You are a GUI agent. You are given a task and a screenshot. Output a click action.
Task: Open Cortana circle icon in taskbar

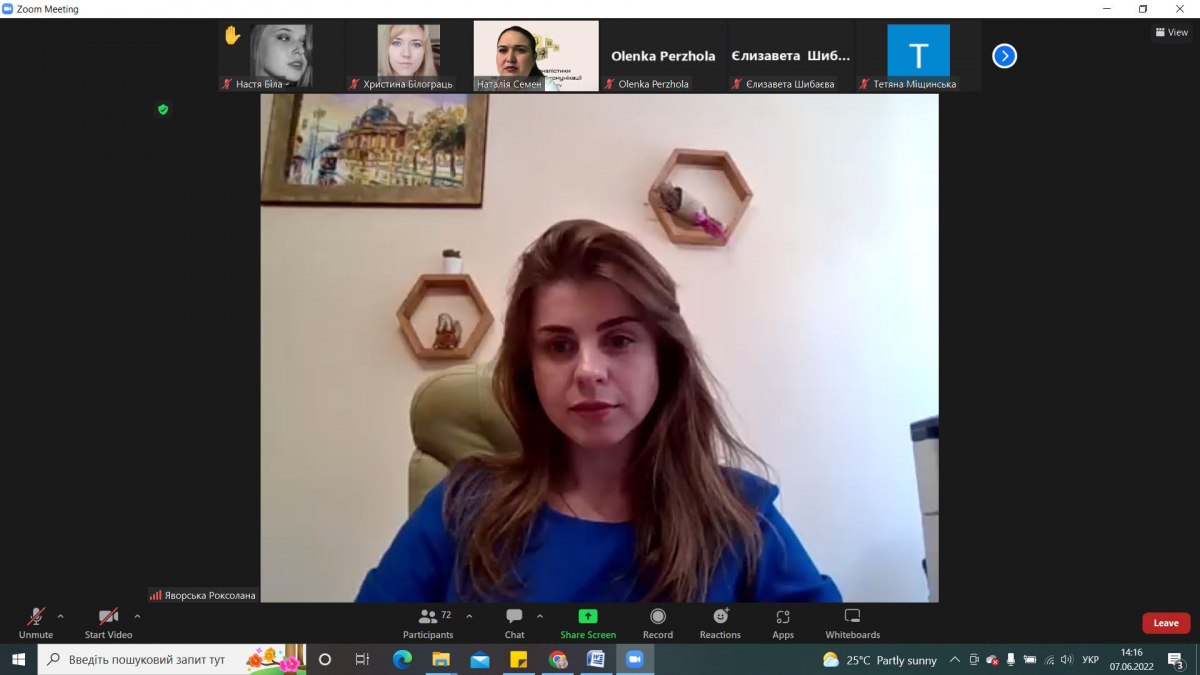[x=325, y=660]
